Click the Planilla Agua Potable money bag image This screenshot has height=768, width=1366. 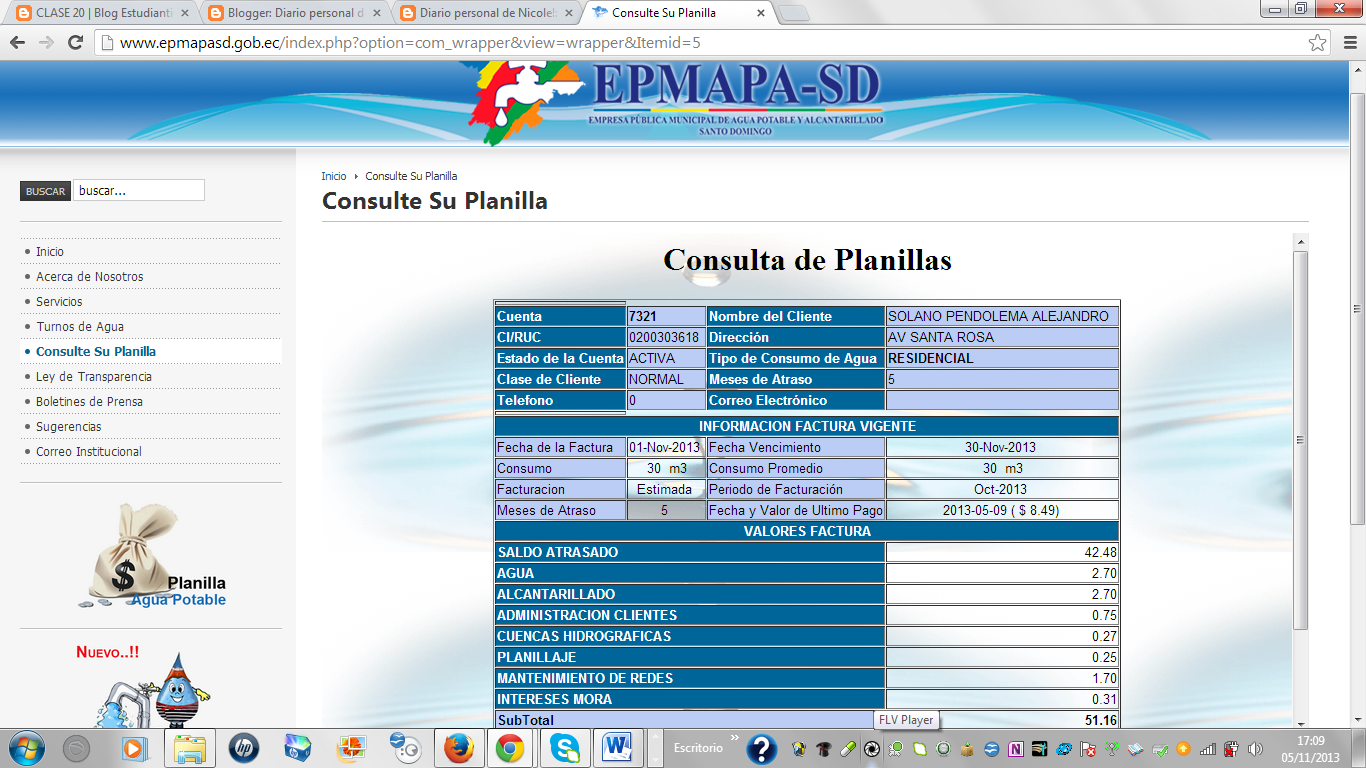pyautogui.click(x=151, y=555)
